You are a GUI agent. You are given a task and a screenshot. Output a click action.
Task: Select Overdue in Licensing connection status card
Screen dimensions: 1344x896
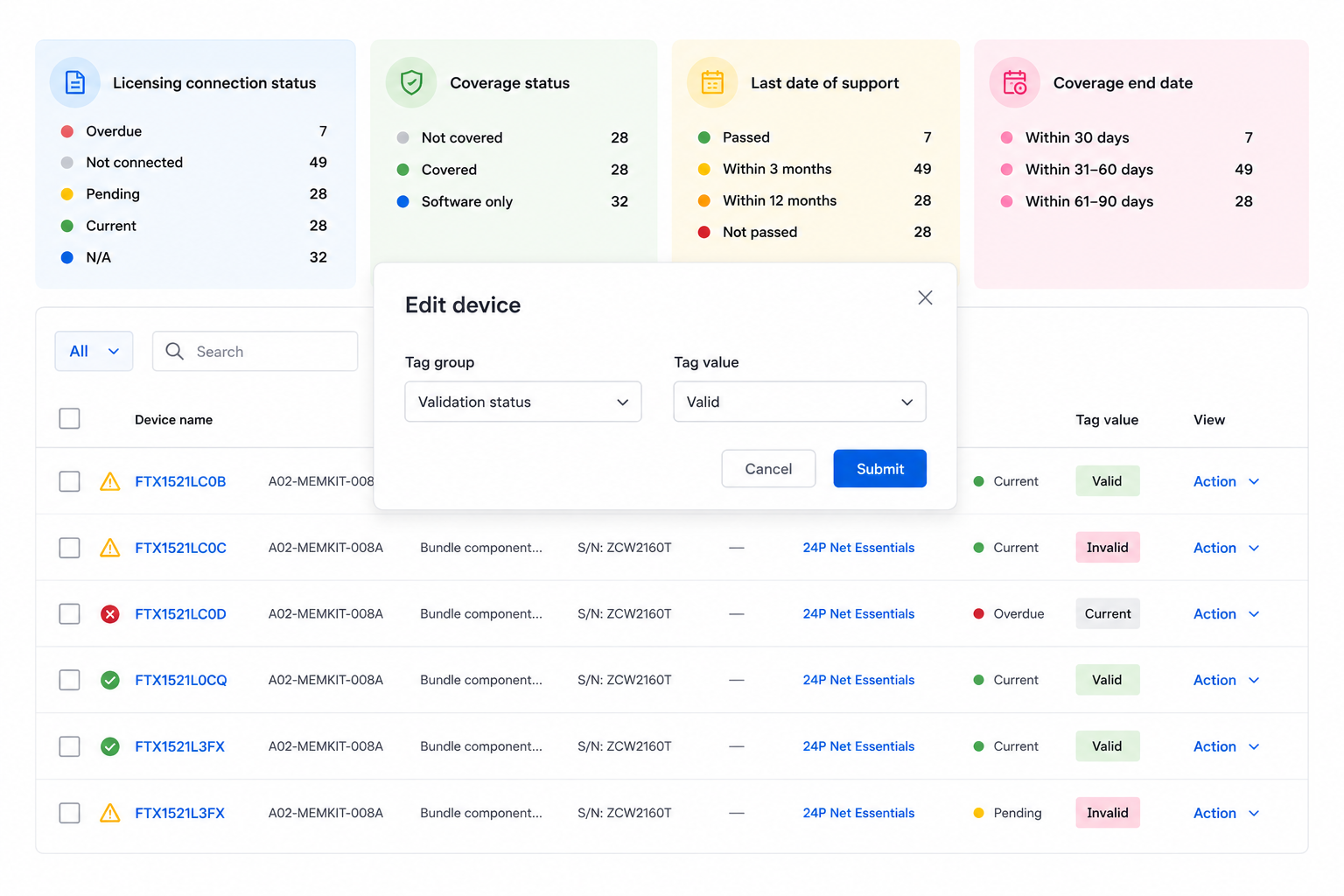click(194, 131)
